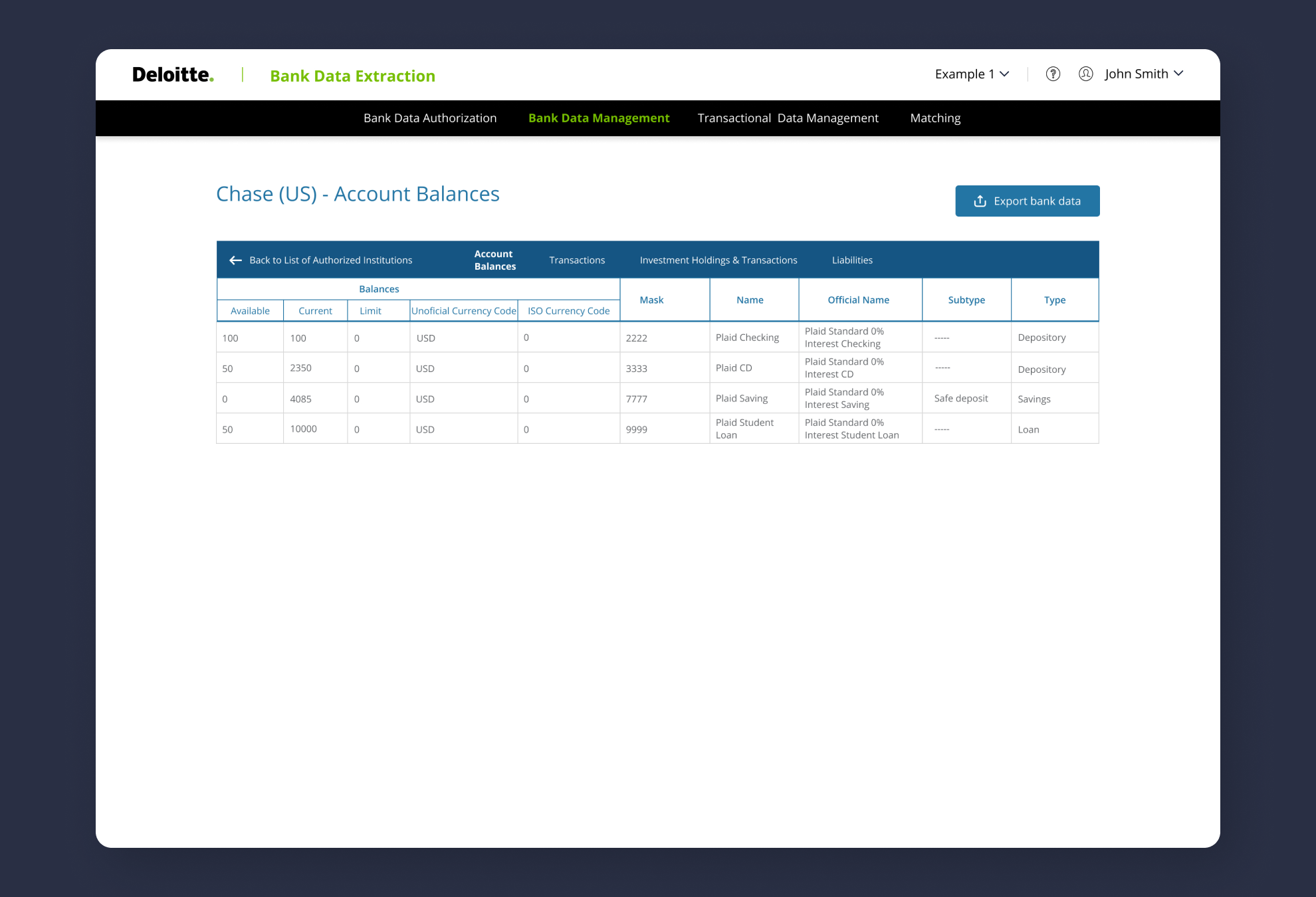This screenshot has width=1316, height=897.
Task: Click current balance 4085 cell
Action: pos(315,399)
